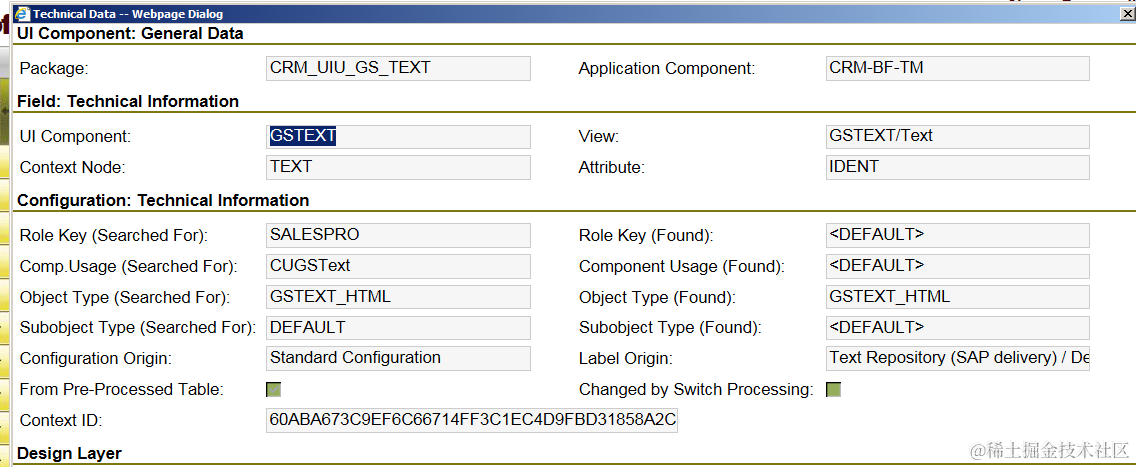This screenshot has width=1136, height=467.
Task: Close the Technical Data webpage dialog
Action: 1127,14
